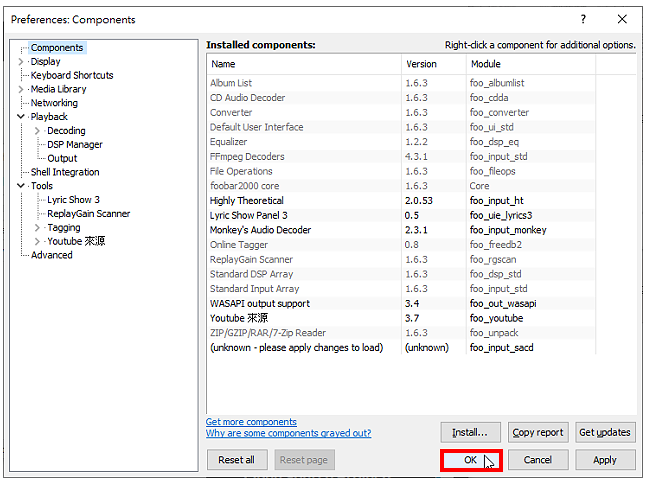Sort by the Module column header
The width and height of the screenshot is (649, 482).
click(531, 64)
